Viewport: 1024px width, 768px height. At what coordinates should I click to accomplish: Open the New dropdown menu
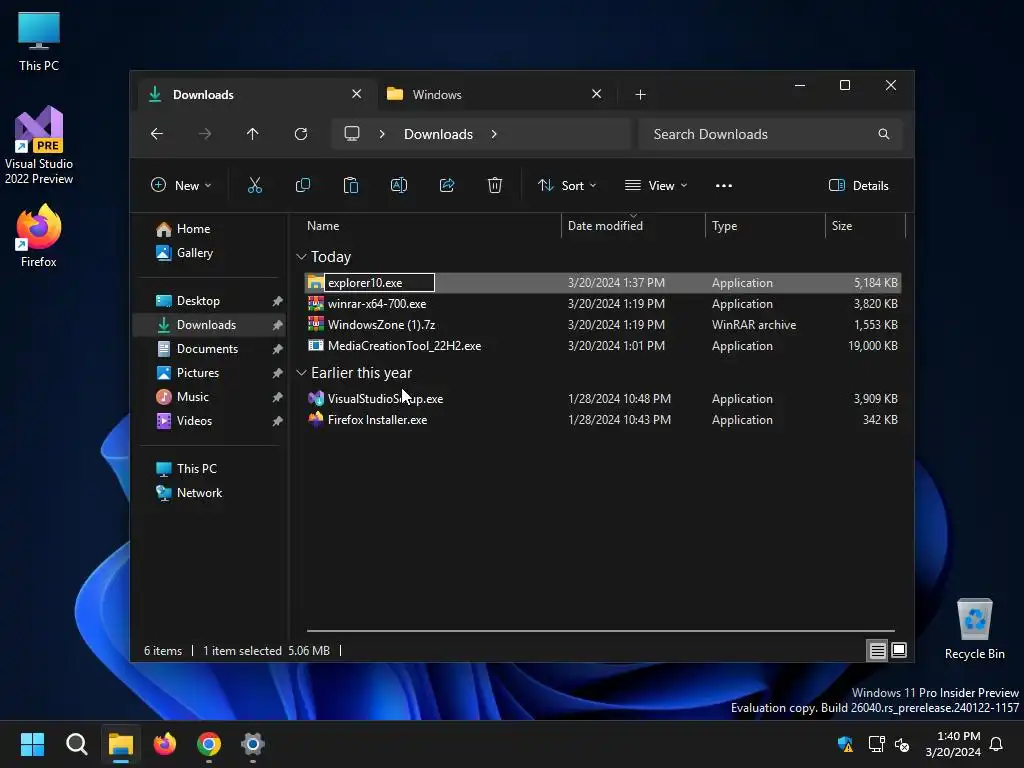tap(181, 185)
